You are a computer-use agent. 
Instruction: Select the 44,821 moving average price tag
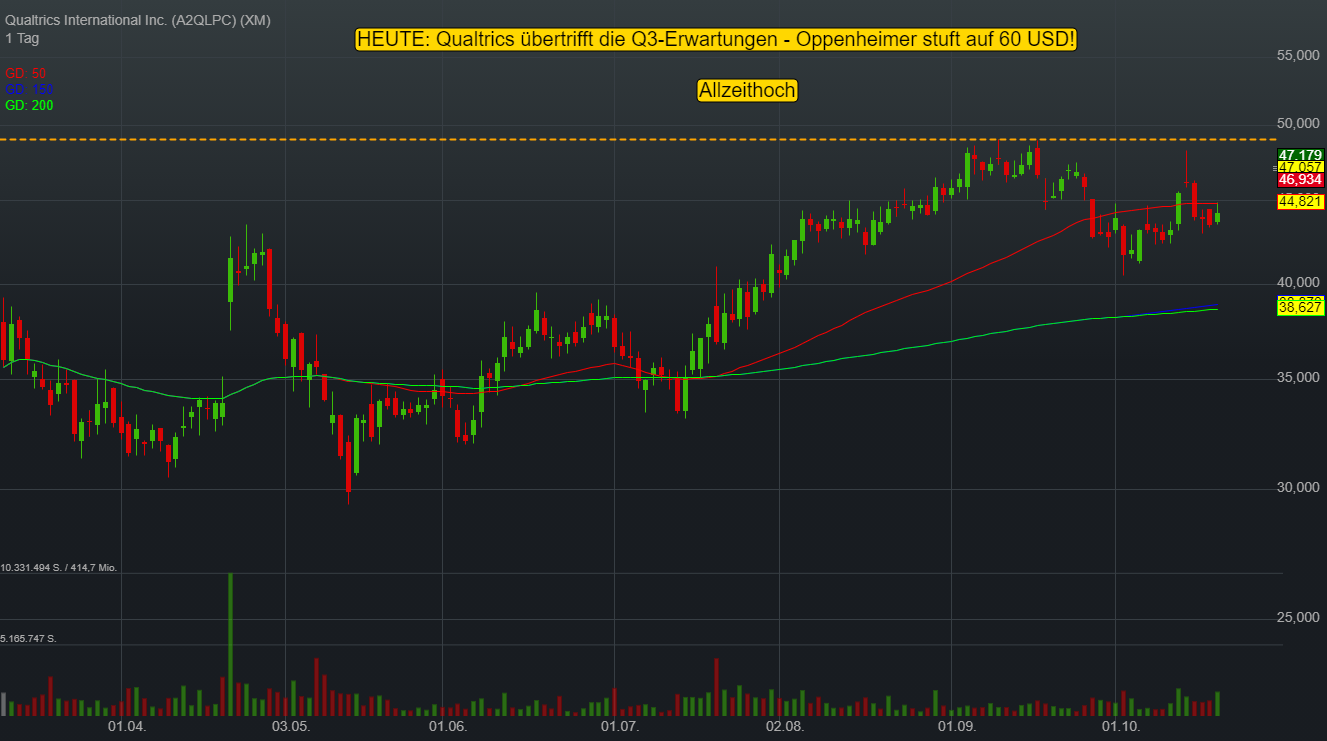point(1300,202)
